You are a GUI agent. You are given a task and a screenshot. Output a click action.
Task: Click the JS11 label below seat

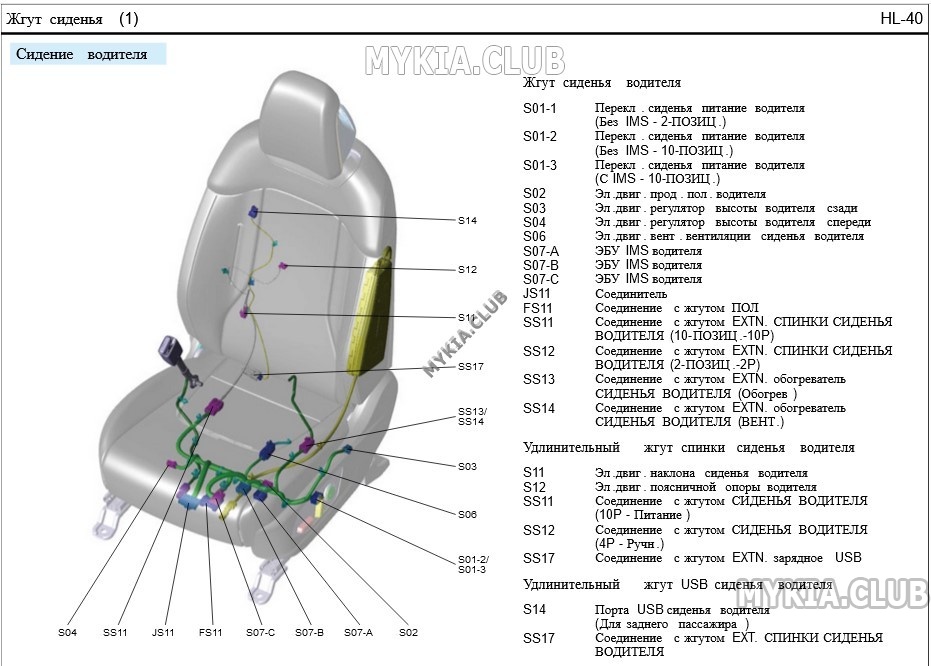[x=163, y=633]
